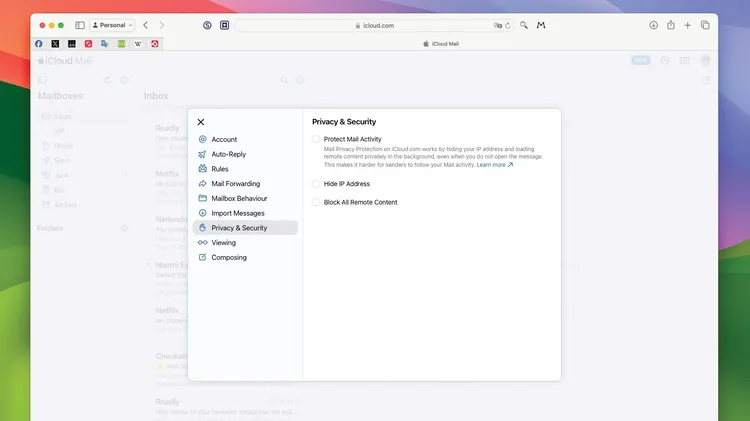Screen dimensions: 750x421
Task: Select Import Messages in the sidebar
Action: 245,213
